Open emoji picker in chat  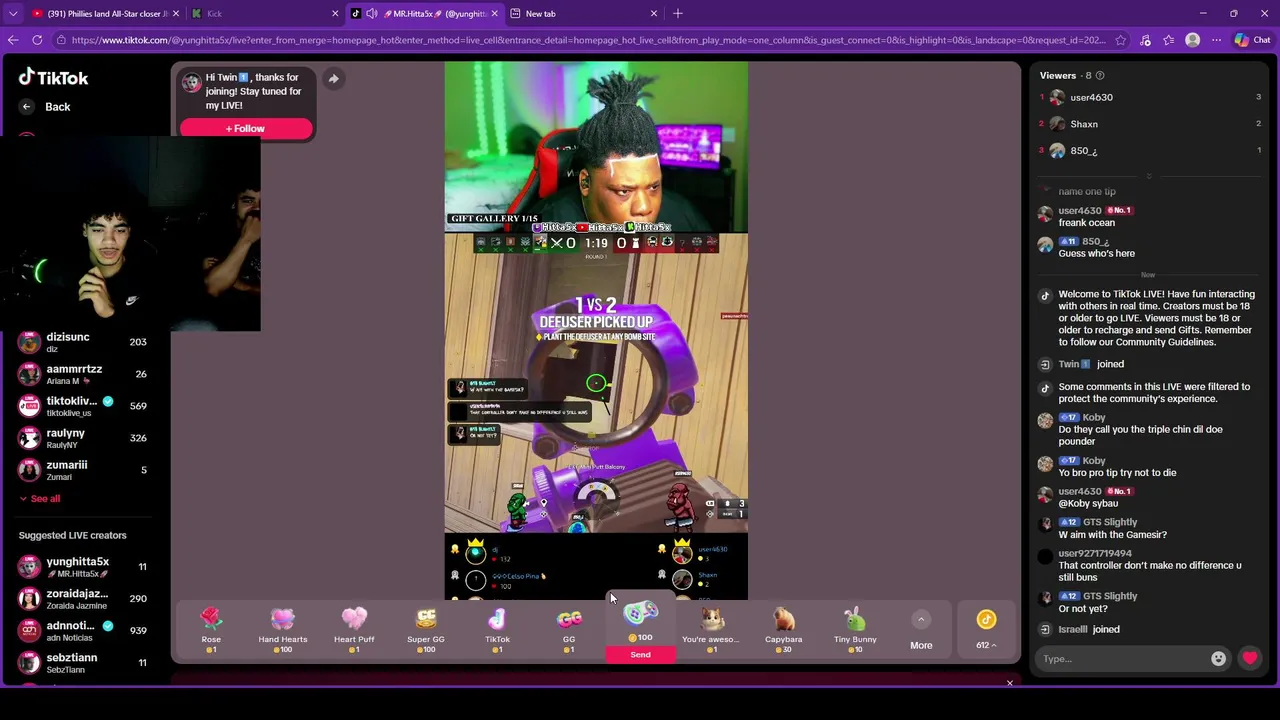1218,659
